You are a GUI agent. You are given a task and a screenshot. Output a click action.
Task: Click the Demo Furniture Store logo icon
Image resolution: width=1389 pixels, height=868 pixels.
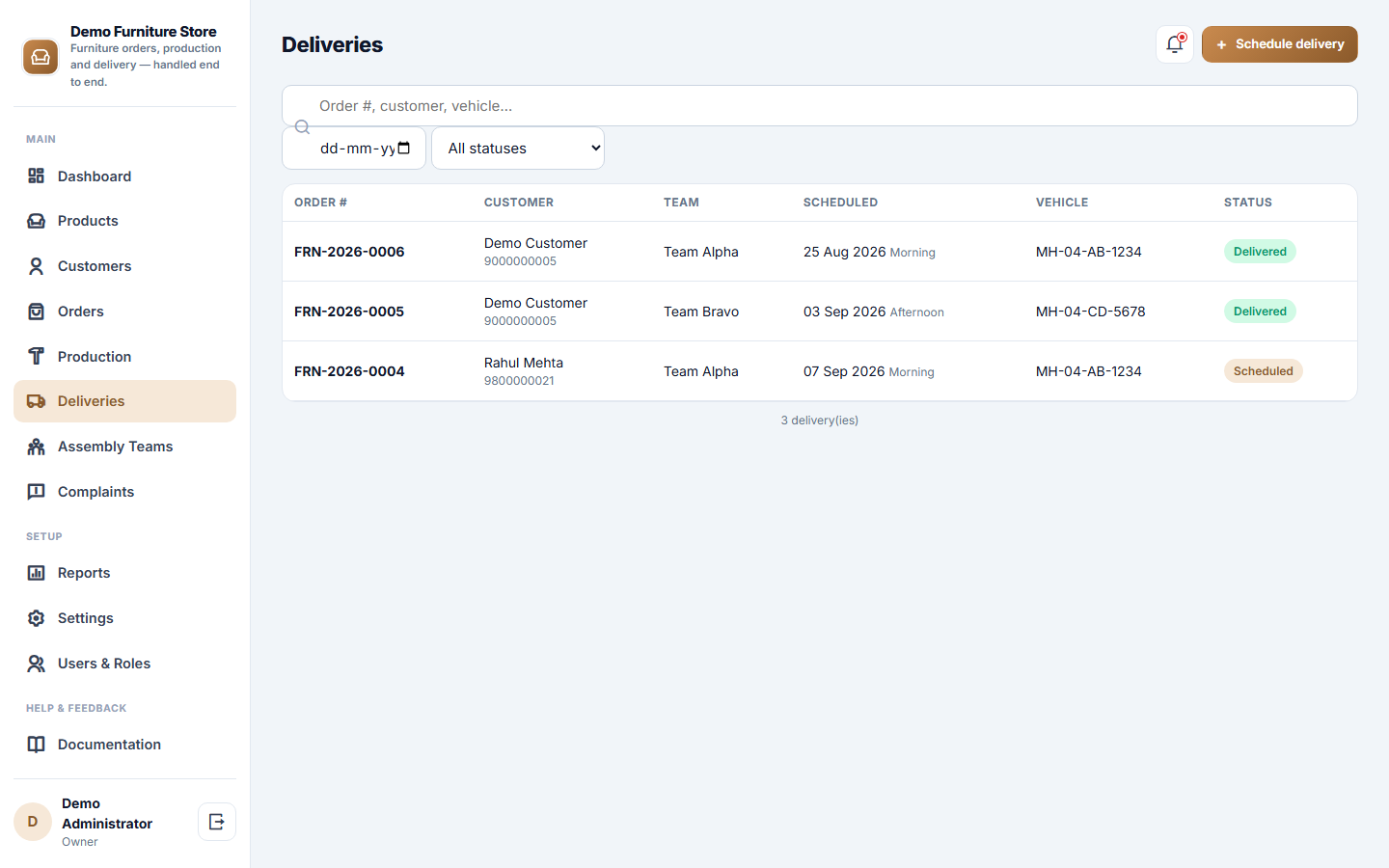point(41,57)
